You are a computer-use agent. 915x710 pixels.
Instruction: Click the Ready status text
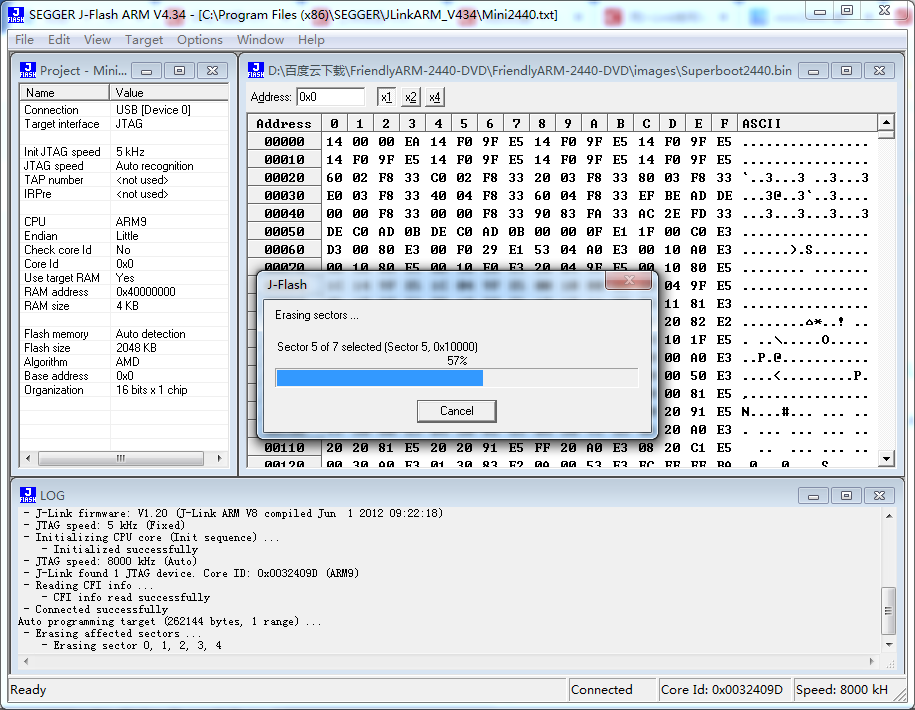click(28, 690)
